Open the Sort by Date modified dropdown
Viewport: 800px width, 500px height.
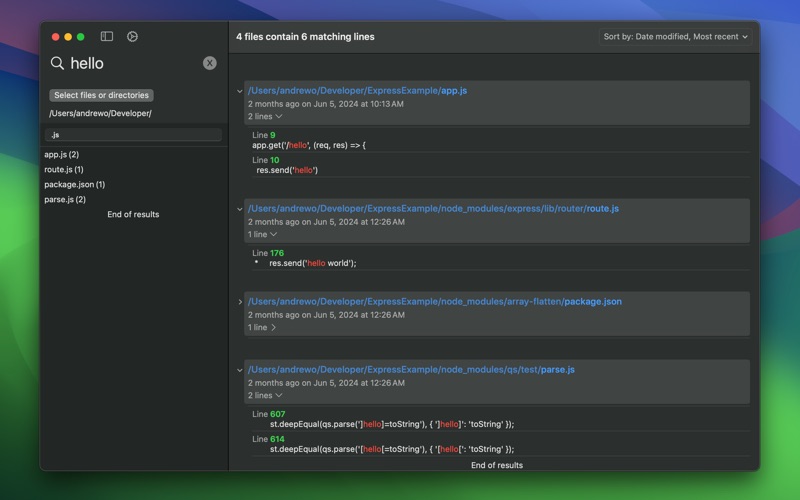[x=675, y=37]
